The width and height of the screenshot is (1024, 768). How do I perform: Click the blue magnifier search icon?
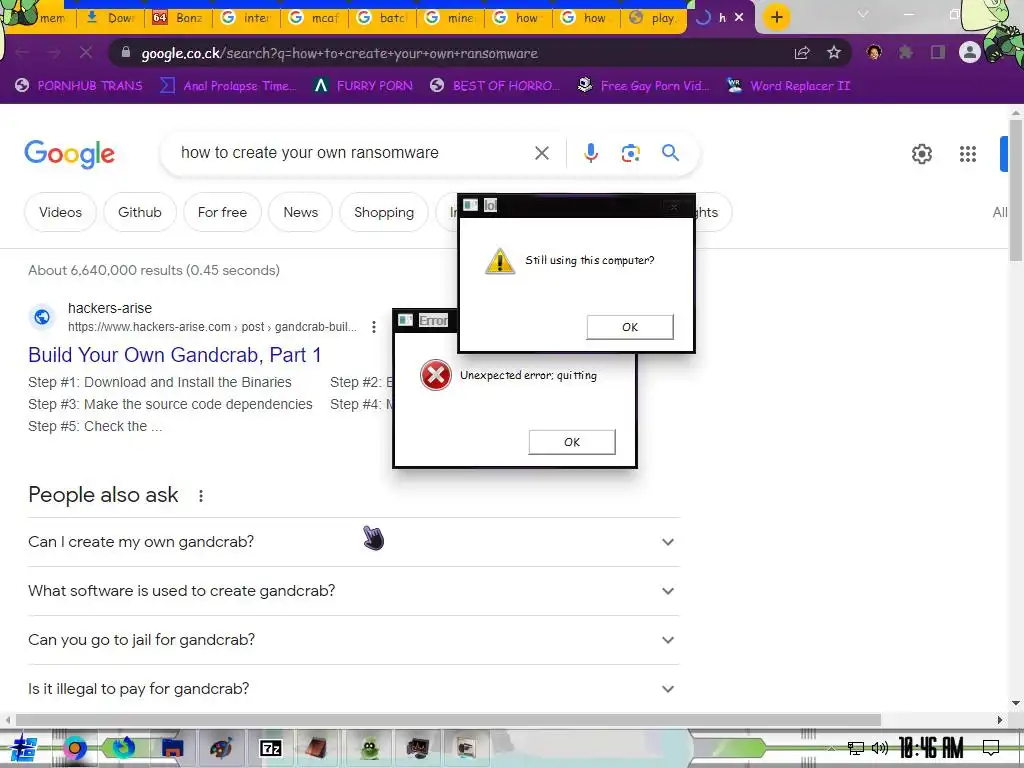pyautogui.click(x=670, y=153)
